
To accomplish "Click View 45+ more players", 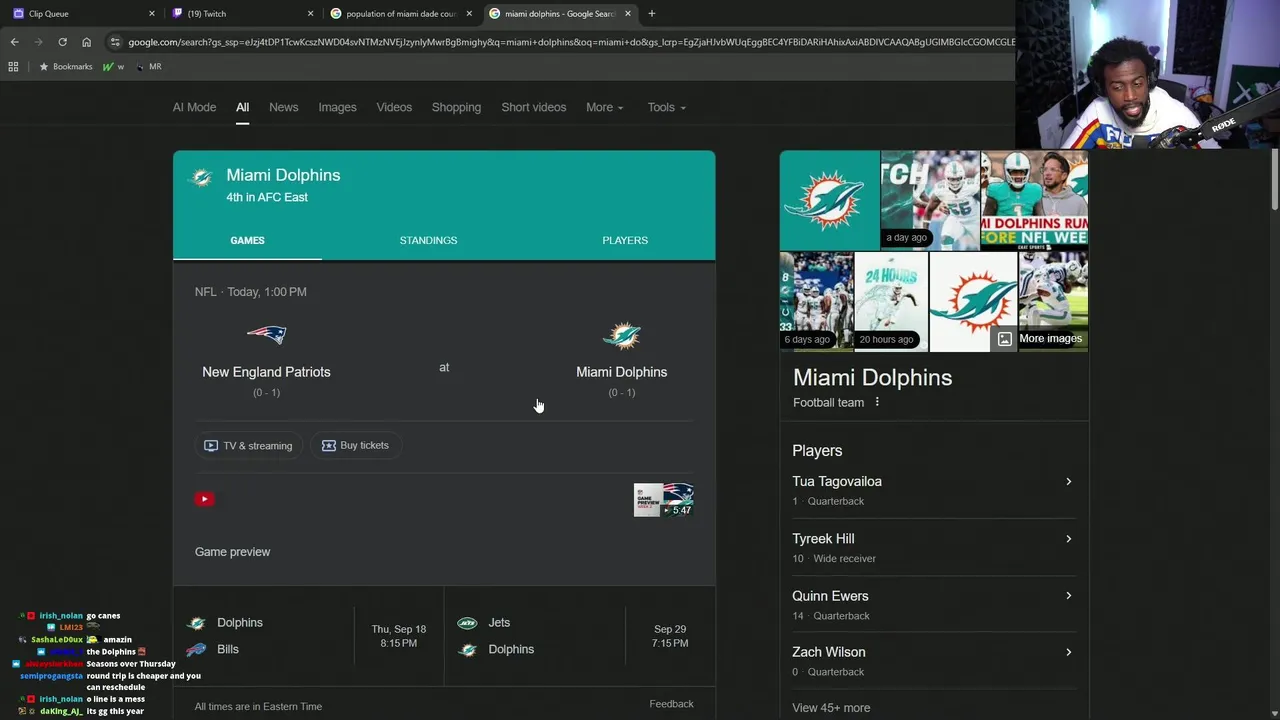I will (831, 708).
